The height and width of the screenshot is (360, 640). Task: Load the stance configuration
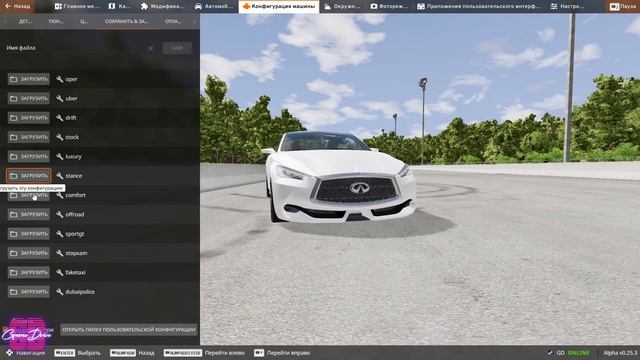[29, 176]
